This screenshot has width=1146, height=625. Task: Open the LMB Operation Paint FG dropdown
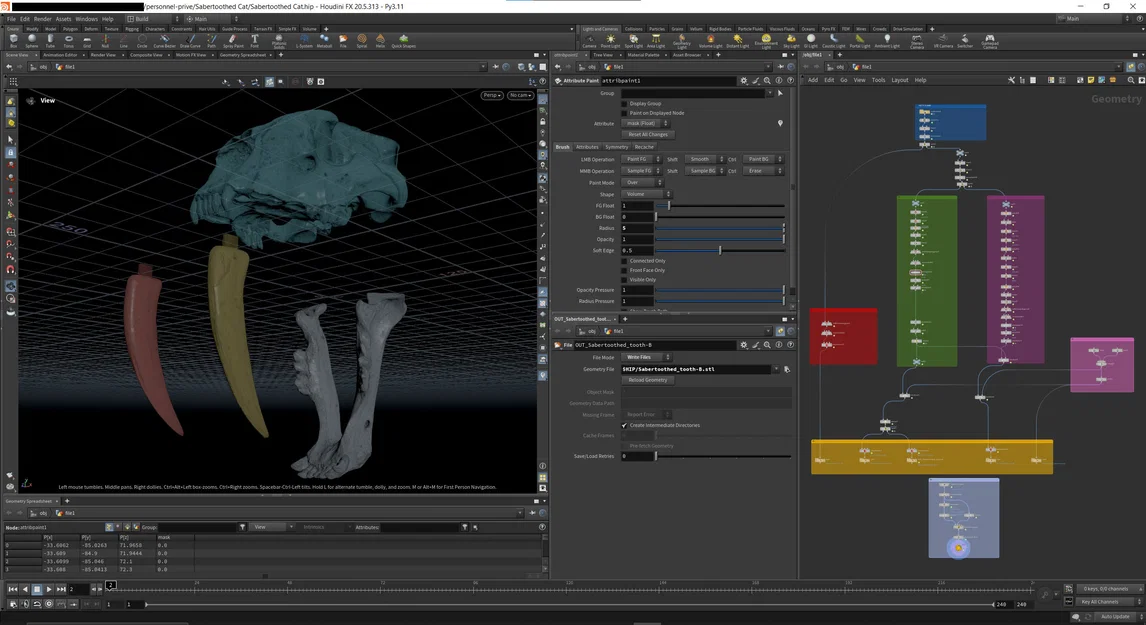640,159
